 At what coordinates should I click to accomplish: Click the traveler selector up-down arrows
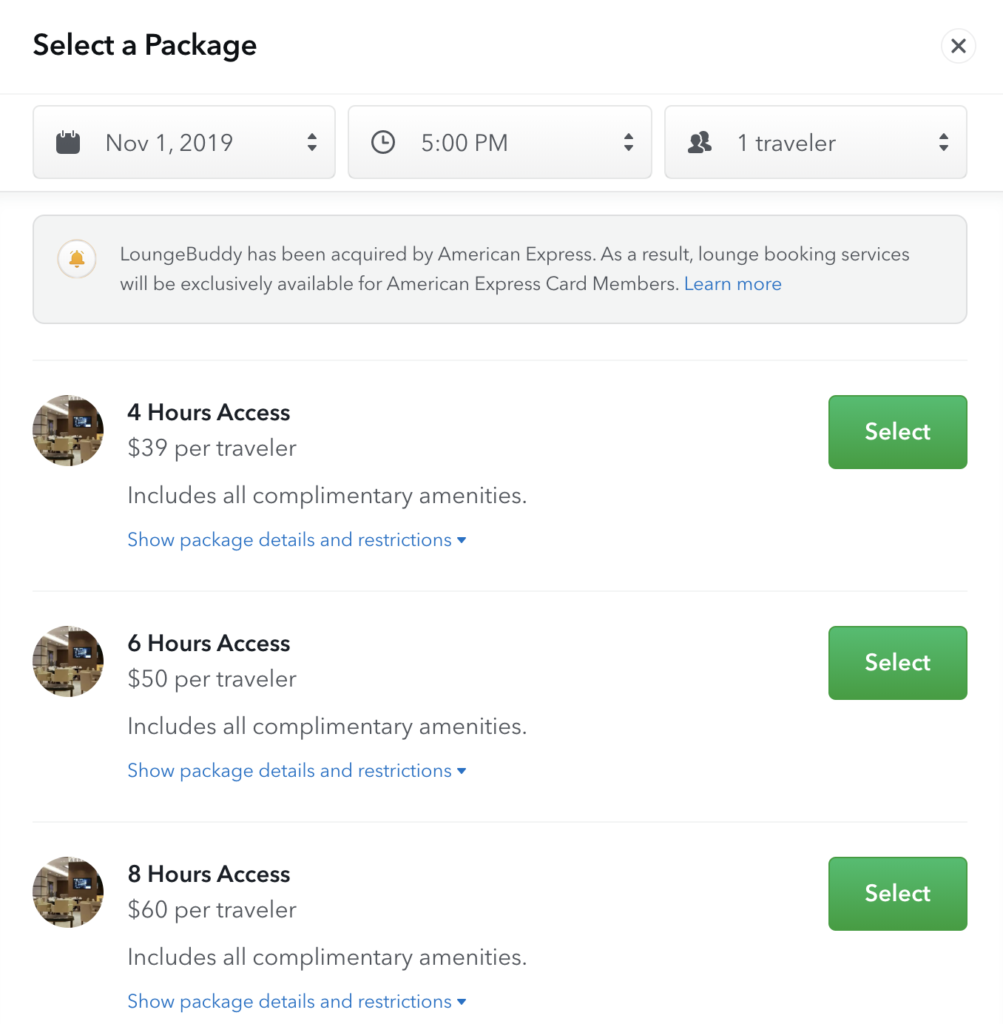tap(943, 143)
